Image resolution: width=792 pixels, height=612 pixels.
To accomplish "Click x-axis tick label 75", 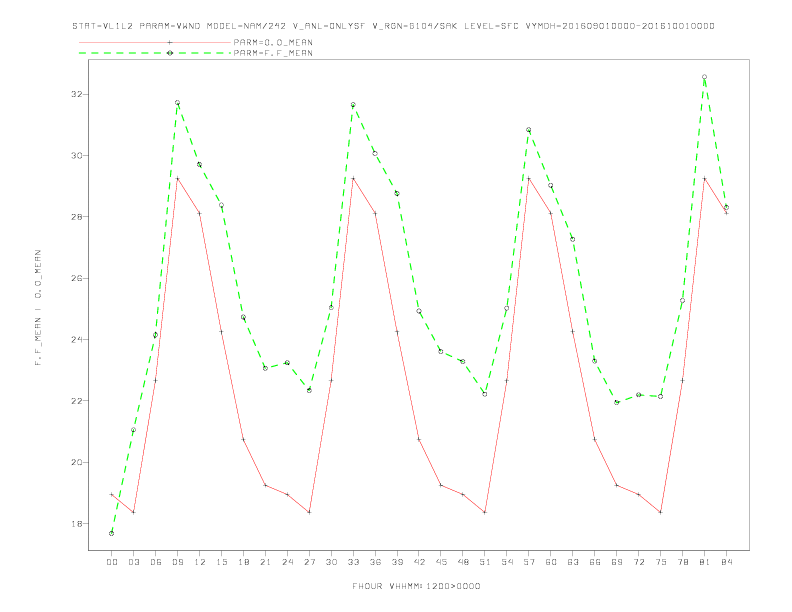I will point(661,562).
